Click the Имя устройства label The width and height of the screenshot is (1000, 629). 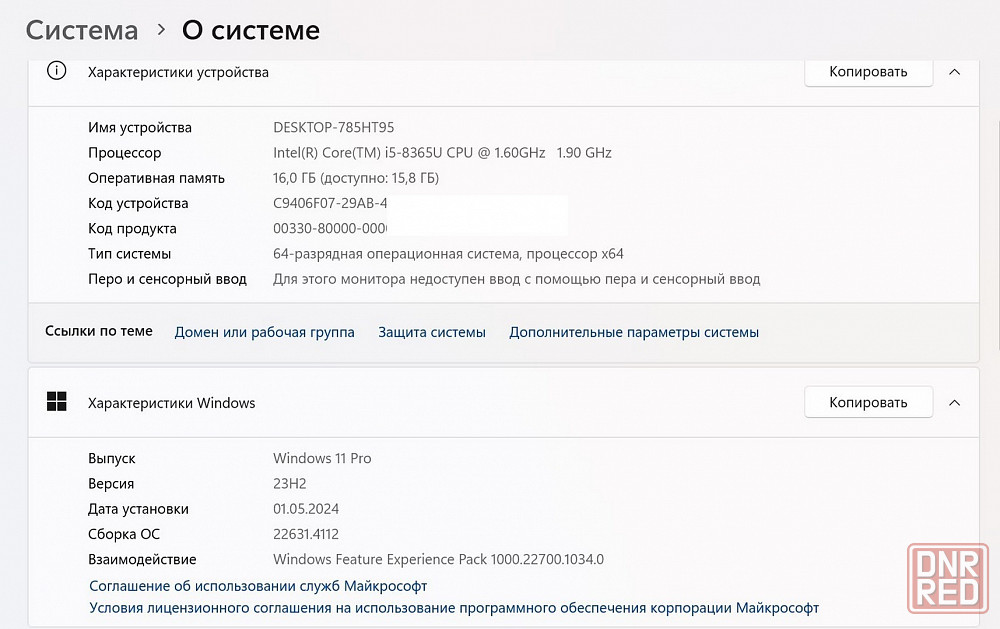click(x=140, y=128)
